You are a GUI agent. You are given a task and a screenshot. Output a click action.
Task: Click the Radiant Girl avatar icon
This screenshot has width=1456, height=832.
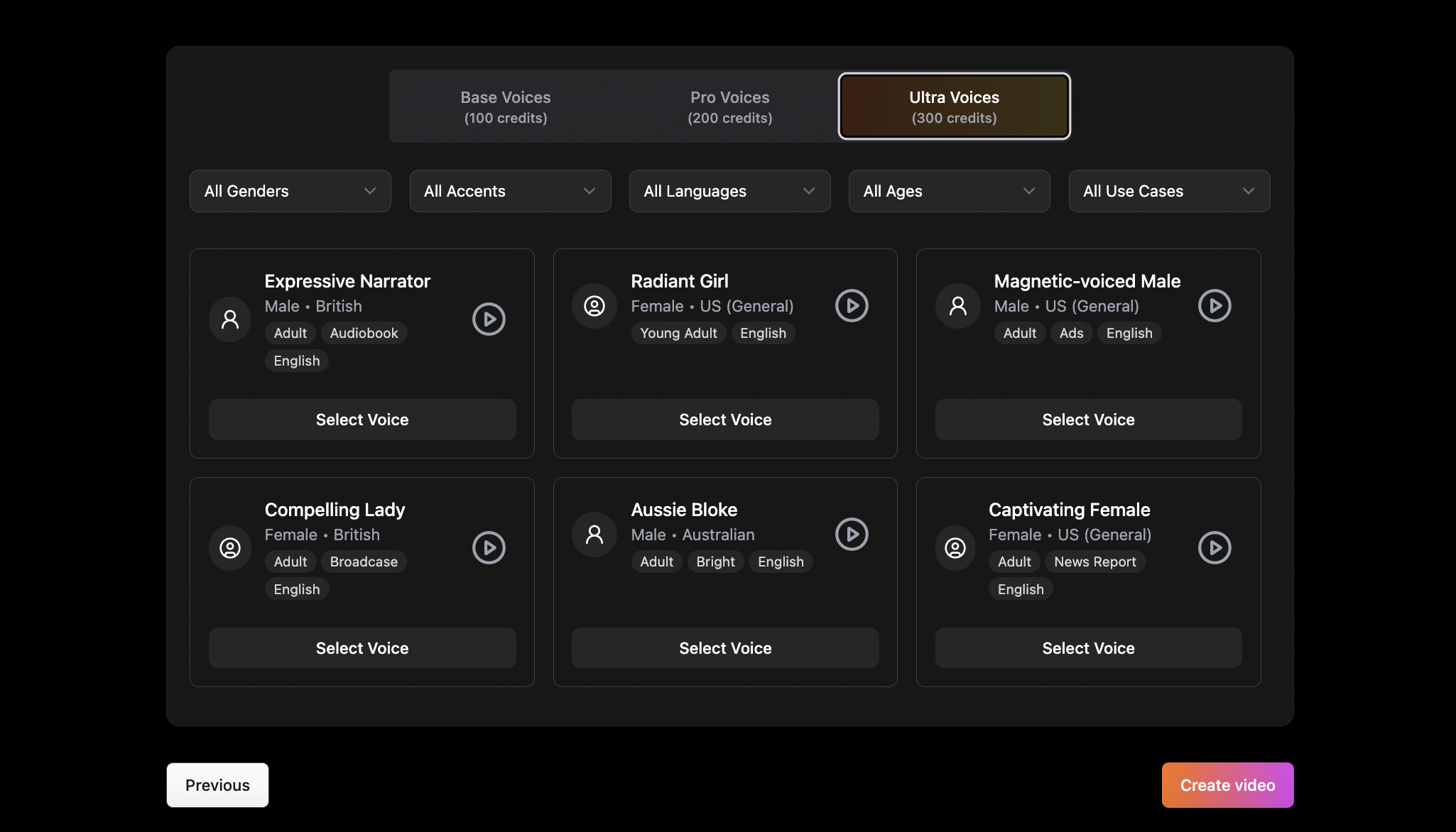tap(594, 305)
